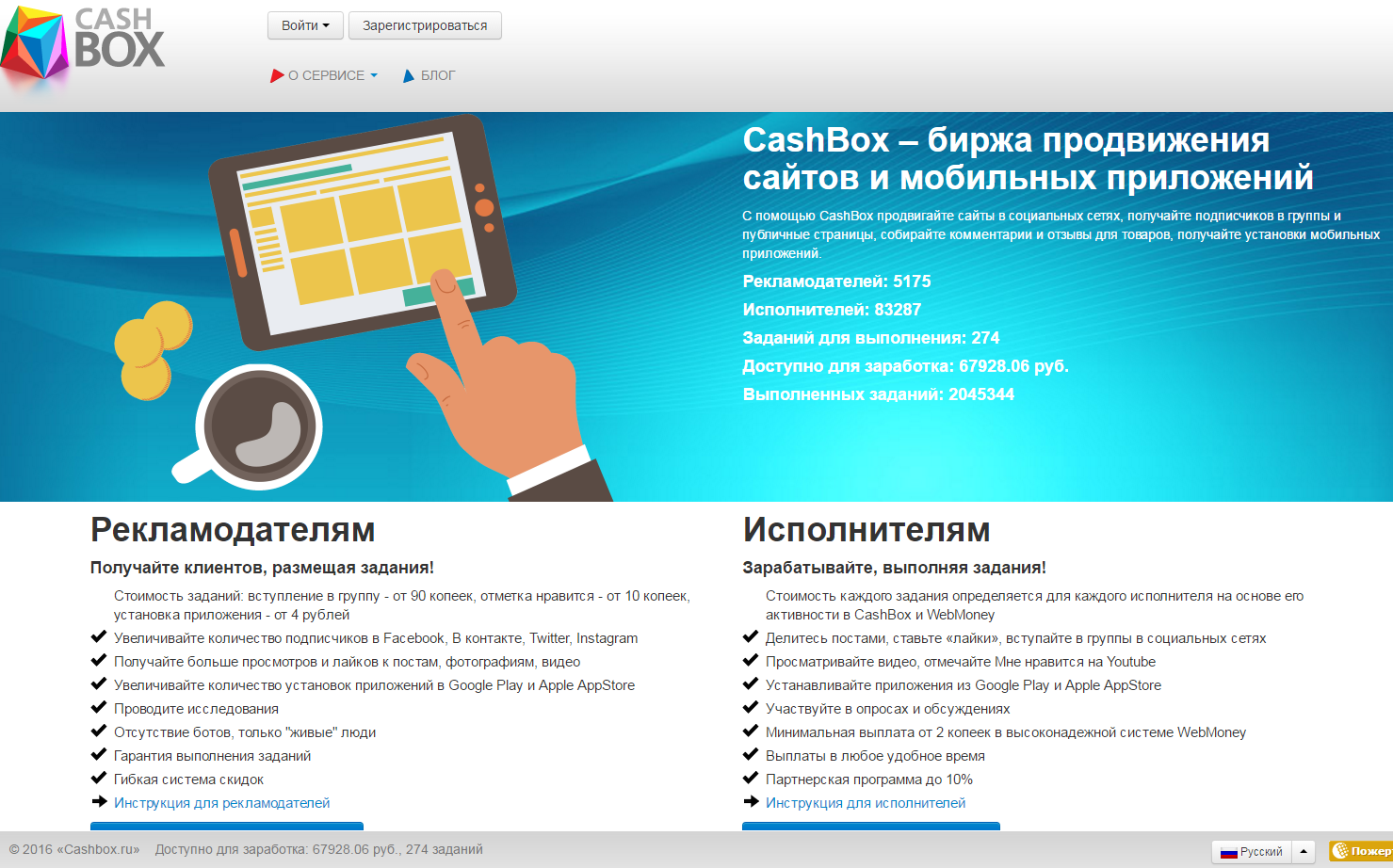The width and height of the screenshot is (1393, 868).
Task: Open the БЛОГ menu item
Action: pos(438,75)
